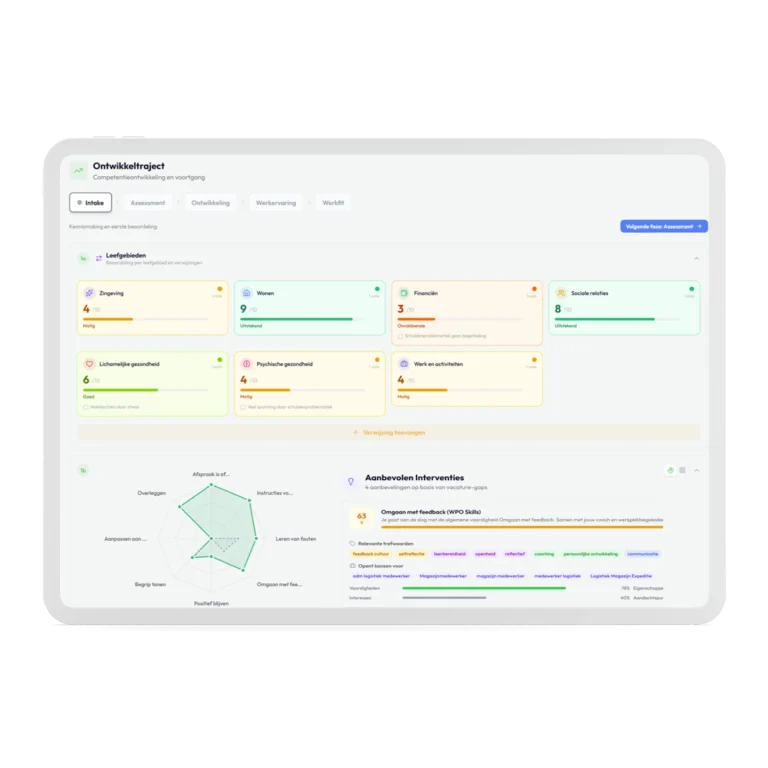Click the lightbulb icon beside Aanbevolen Interventies
Image resolution: width=768 pixels, height=768 pixels.
point(350,481)
